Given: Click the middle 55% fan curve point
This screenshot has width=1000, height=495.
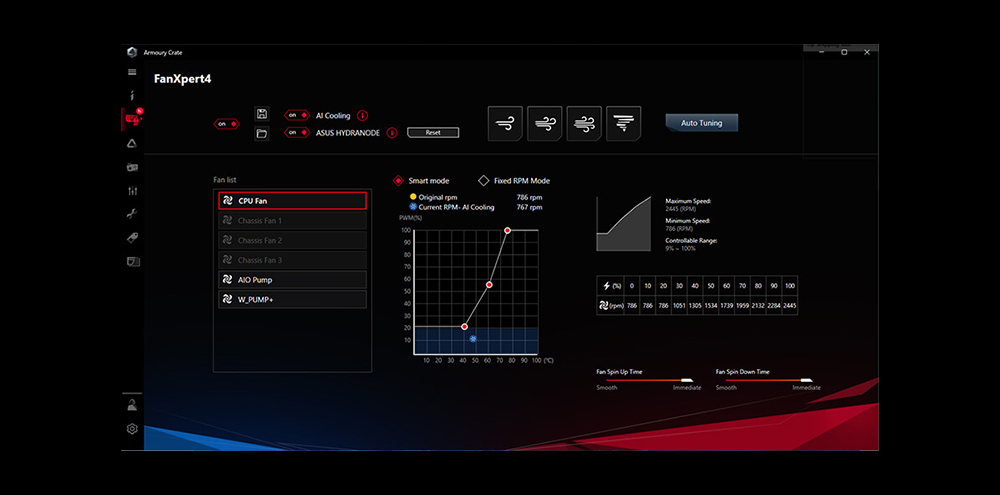Looking at the screenshot, I should click(x=489, y=284).
